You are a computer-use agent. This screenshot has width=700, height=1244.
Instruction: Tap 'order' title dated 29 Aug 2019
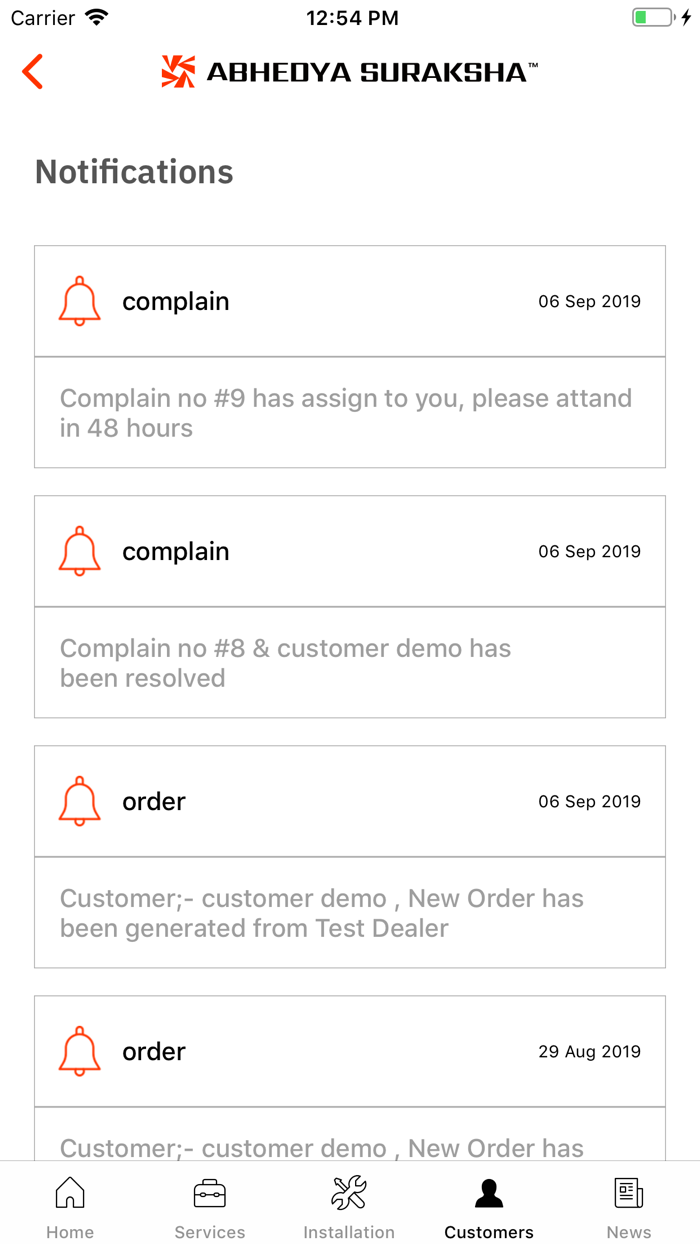tap(154, 1051)
